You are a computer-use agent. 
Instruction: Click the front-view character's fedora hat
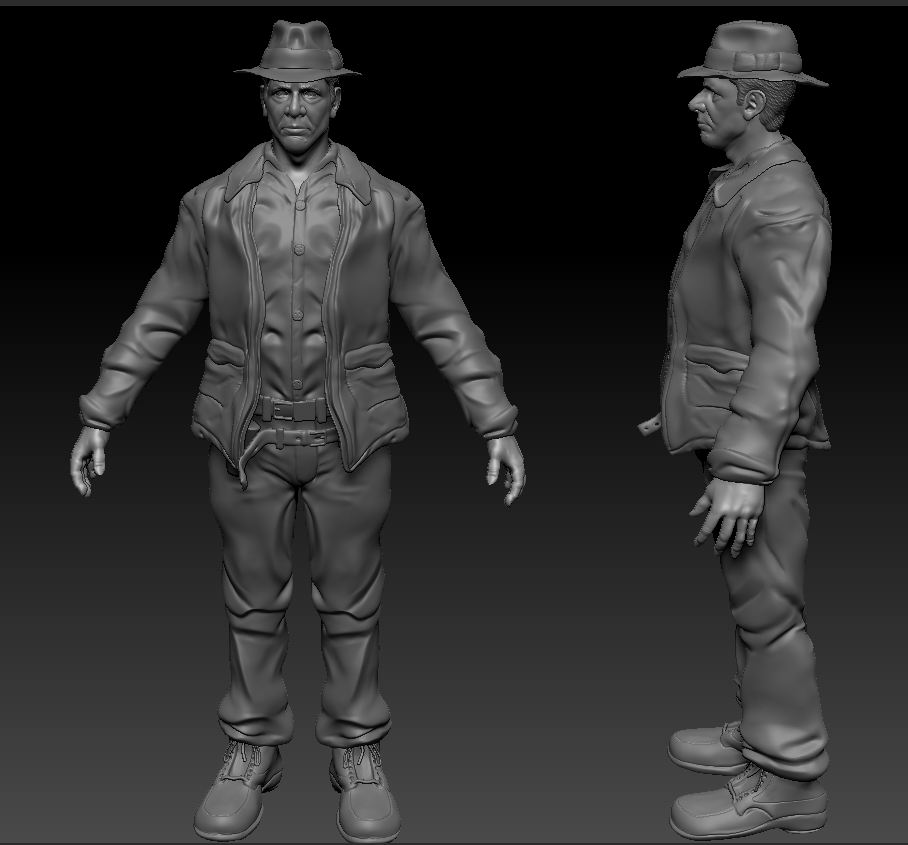pos(298,51)
